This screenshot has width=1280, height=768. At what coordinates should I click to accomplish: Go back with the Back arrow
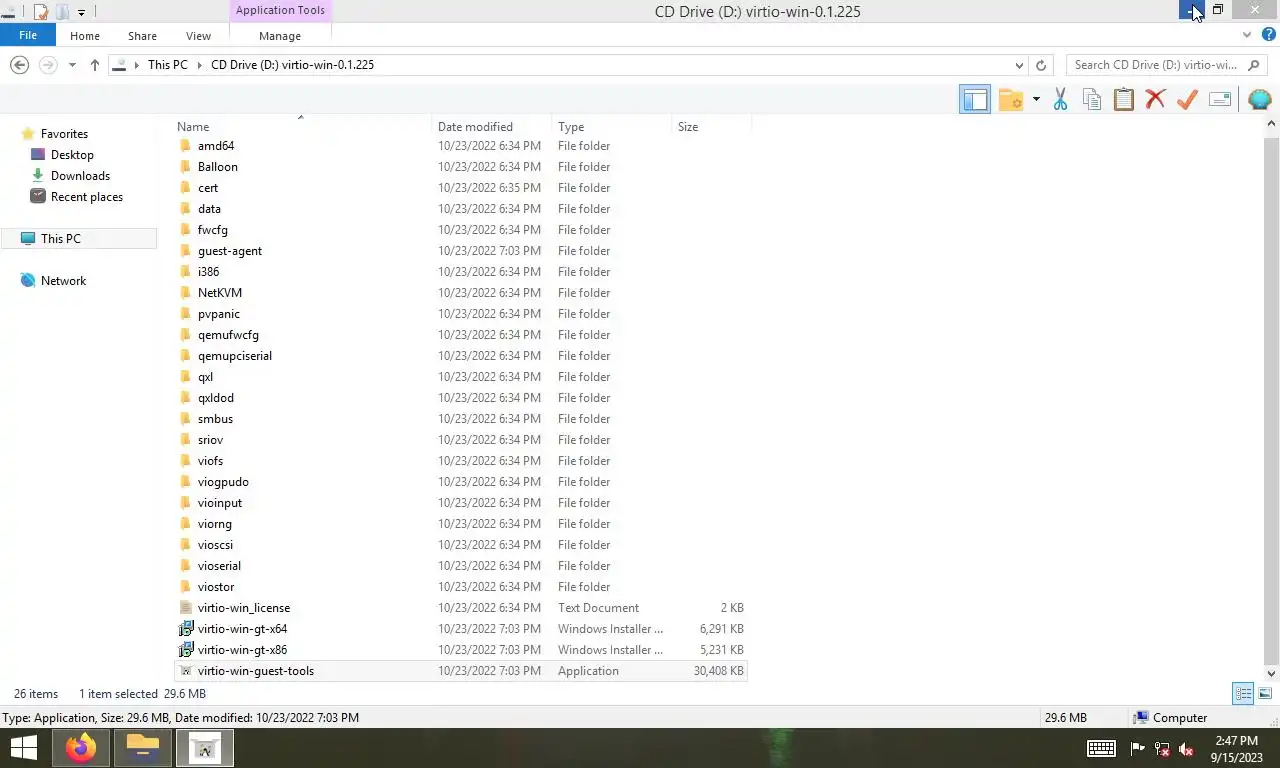click(19, 65)
